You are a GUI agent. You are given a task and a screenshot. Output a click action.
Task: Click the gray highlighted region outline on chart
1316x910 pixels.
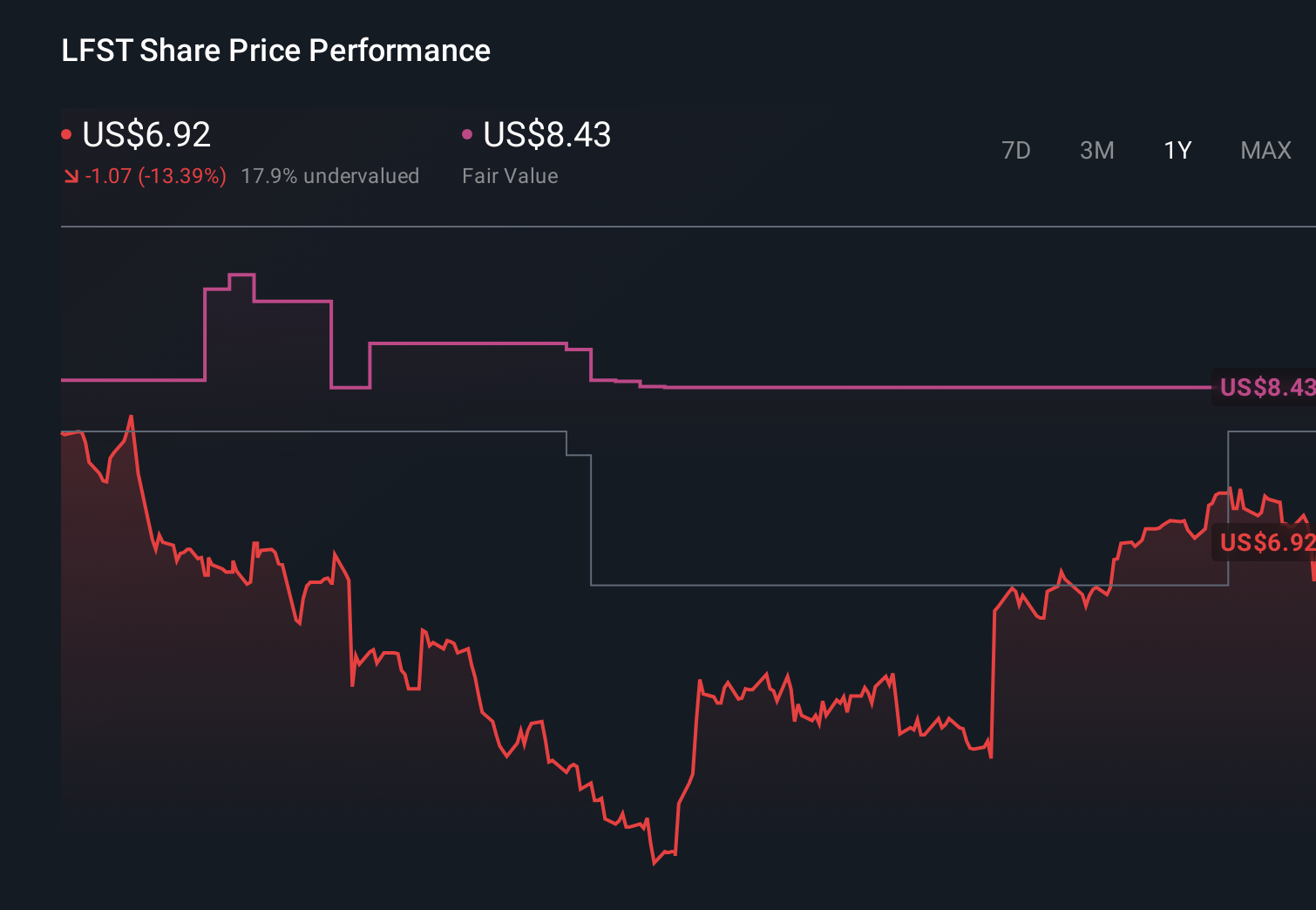click(x=784, y=584)
